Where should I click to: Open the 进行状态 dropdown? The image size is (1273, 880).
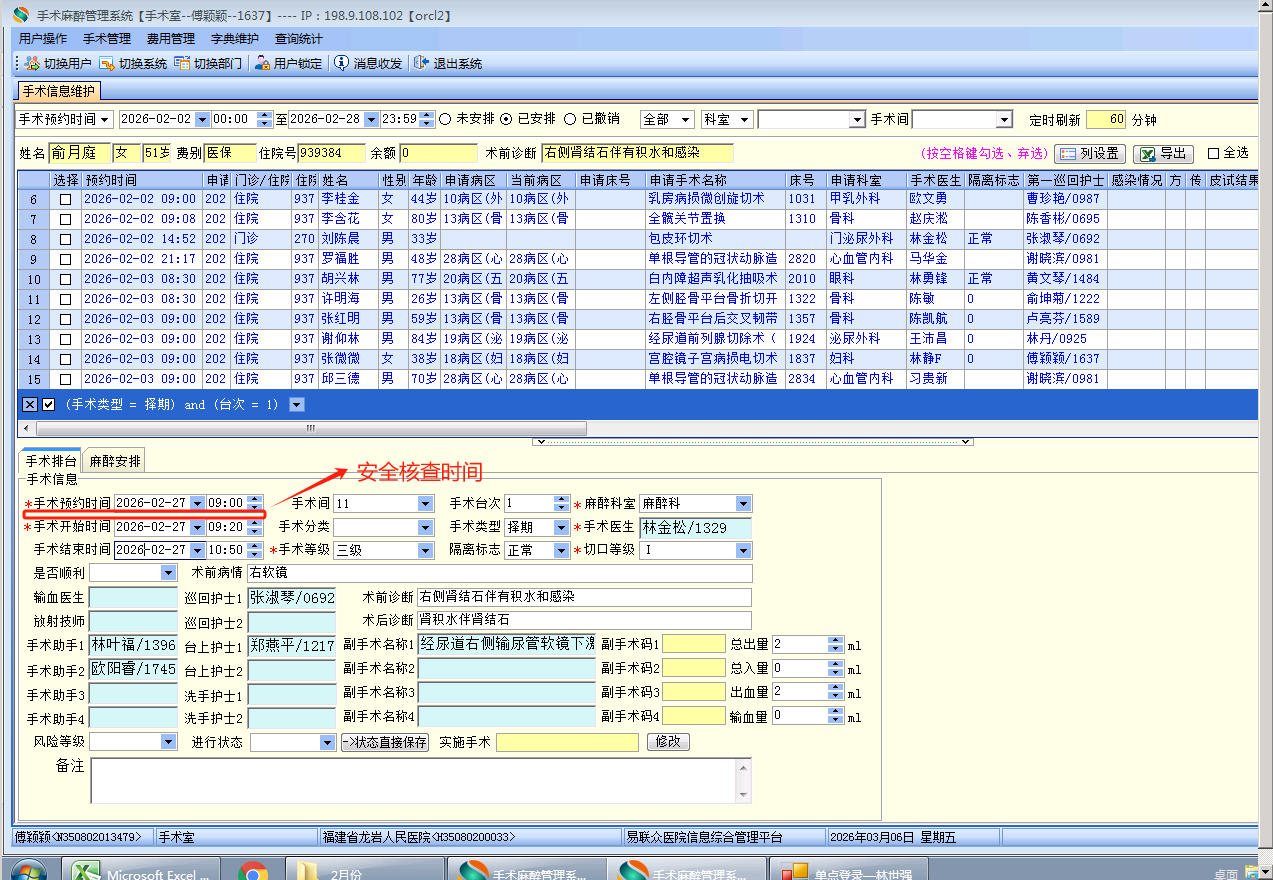coord(327,742)
